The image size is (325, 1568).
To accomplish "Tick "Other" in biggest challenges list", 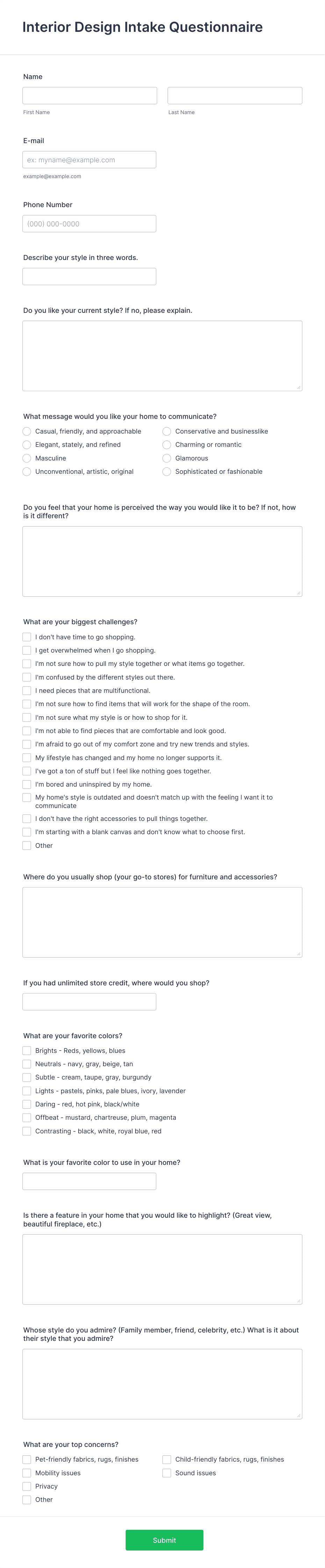I will click(27, 845).
